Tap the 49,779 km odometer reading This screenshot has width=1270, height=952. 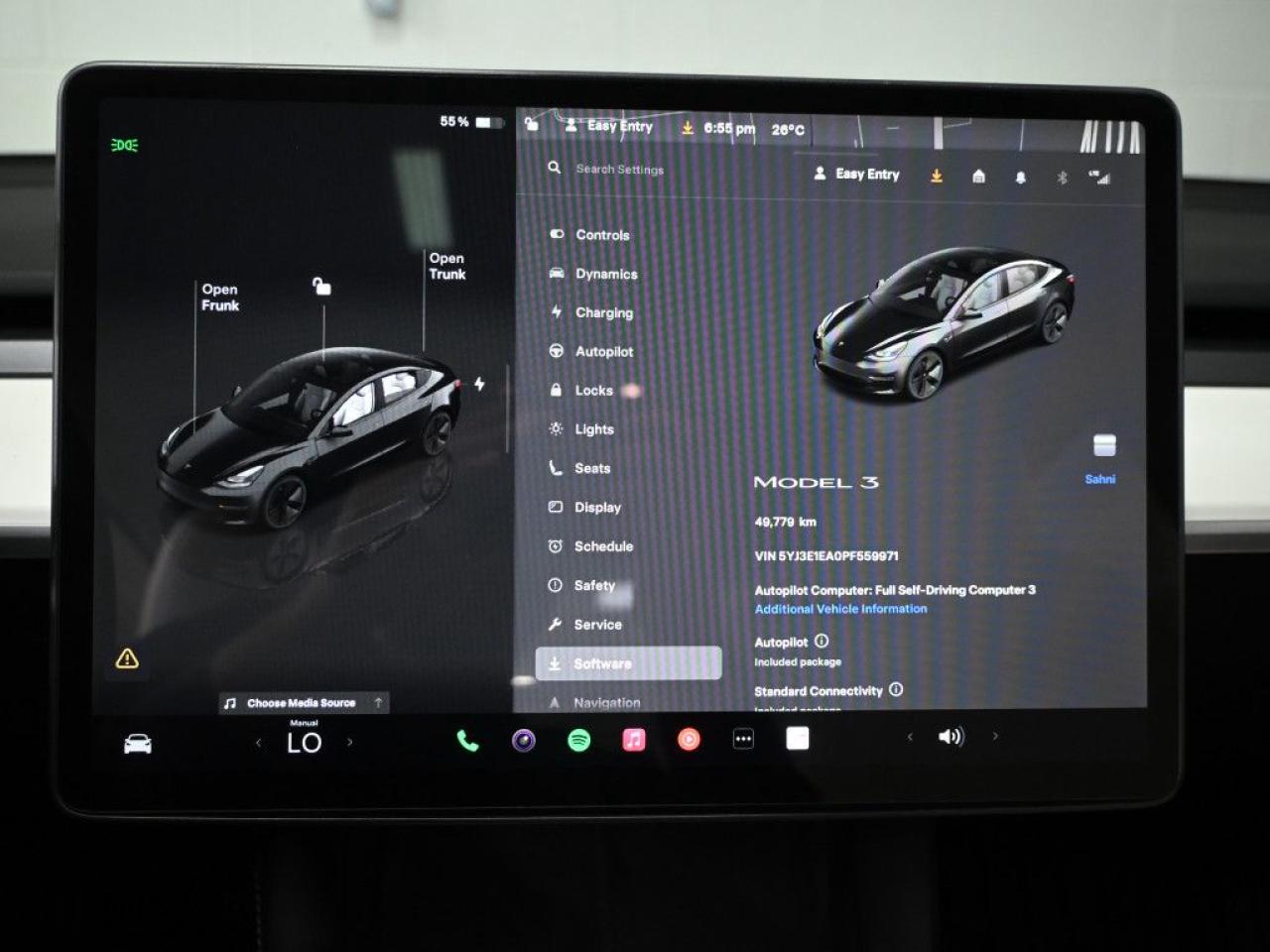[785, 522]
